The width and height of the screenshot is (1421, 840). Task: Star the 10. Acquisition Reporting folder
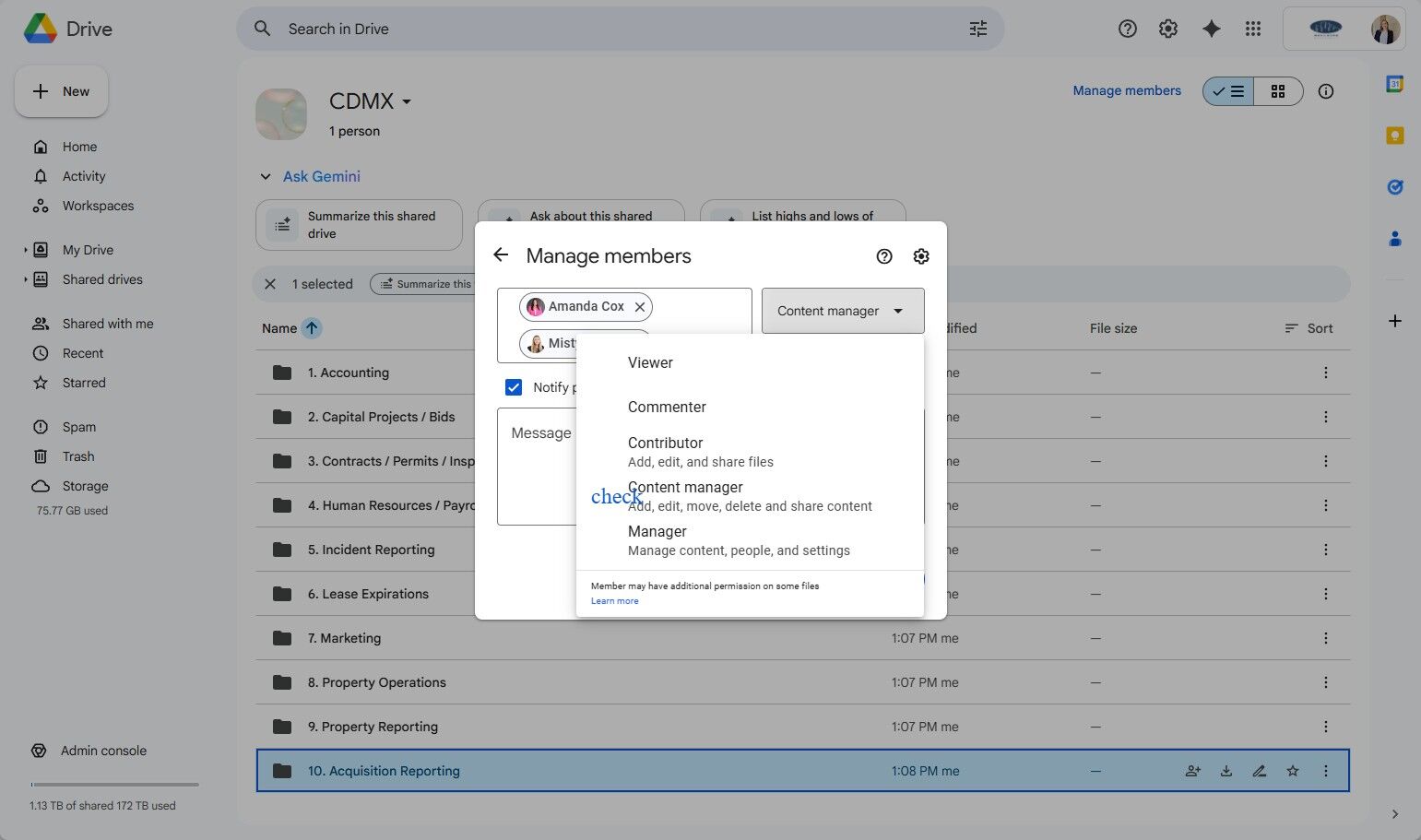click(x=1292, y=771)
